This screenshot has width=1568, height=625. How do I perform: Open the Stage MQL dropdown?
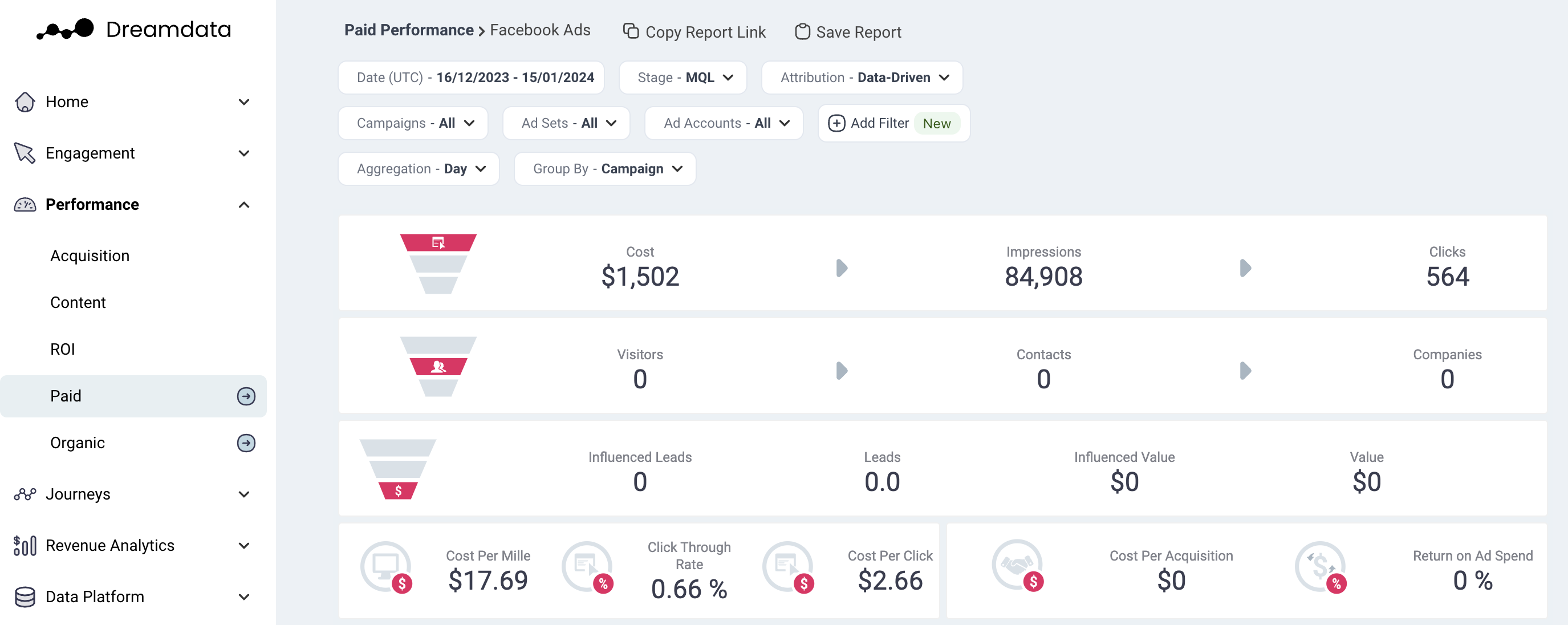pos(683,78)
